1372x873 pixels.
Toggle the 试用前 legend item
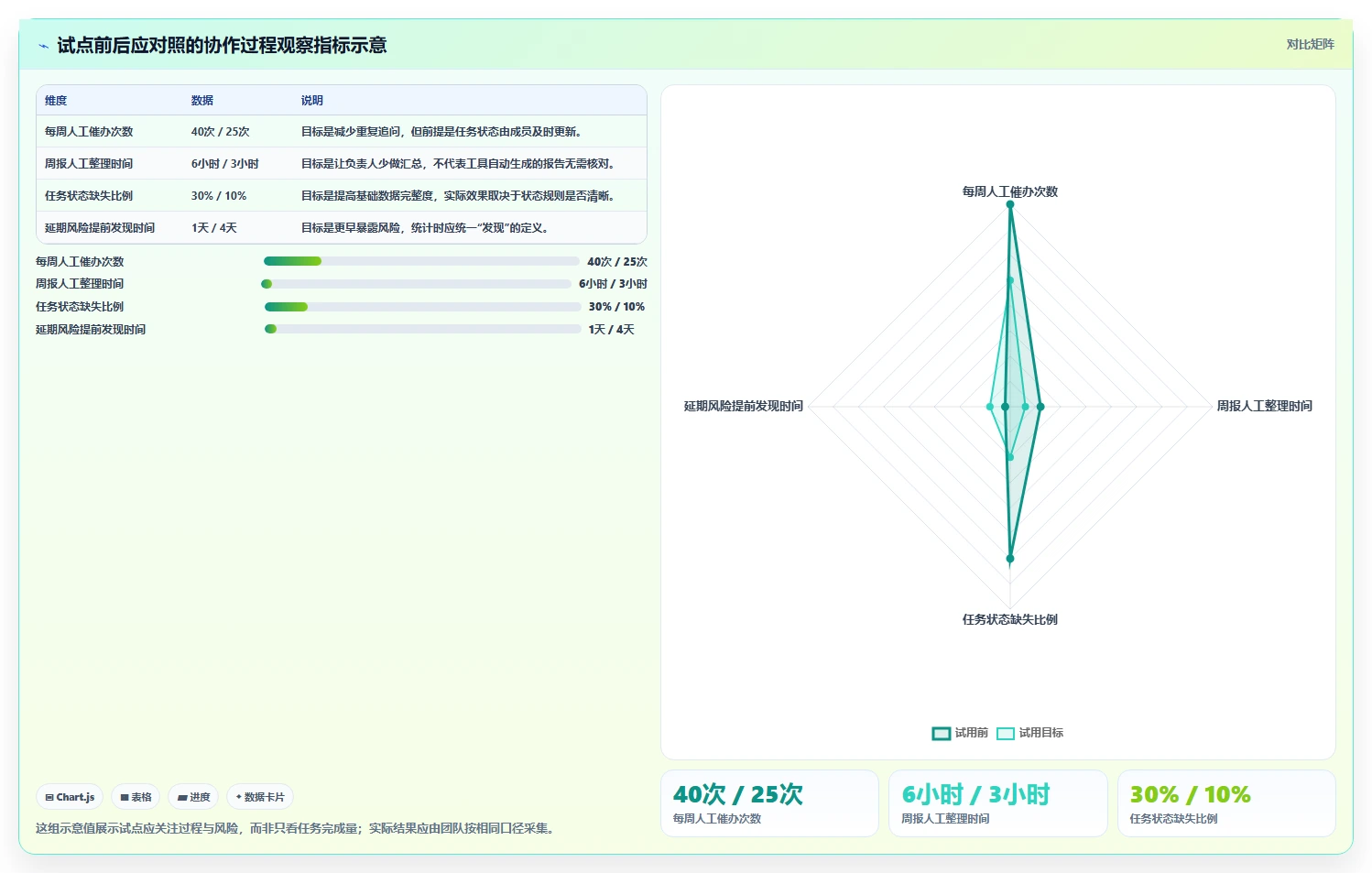[x=960, y=733]
